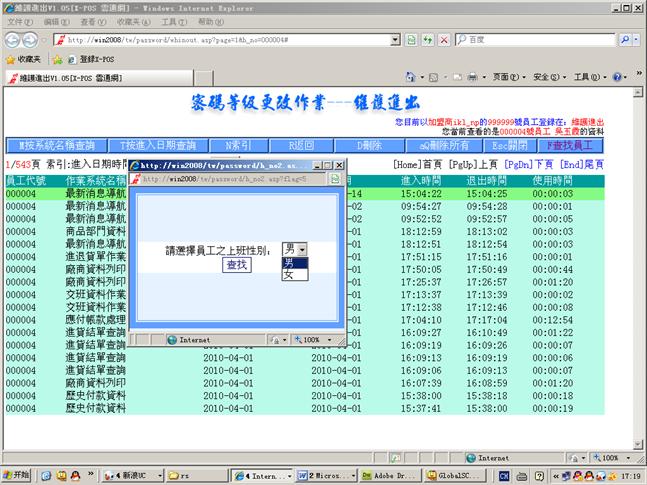
Task: Click the favorites star icon
Action: [9, 59]
